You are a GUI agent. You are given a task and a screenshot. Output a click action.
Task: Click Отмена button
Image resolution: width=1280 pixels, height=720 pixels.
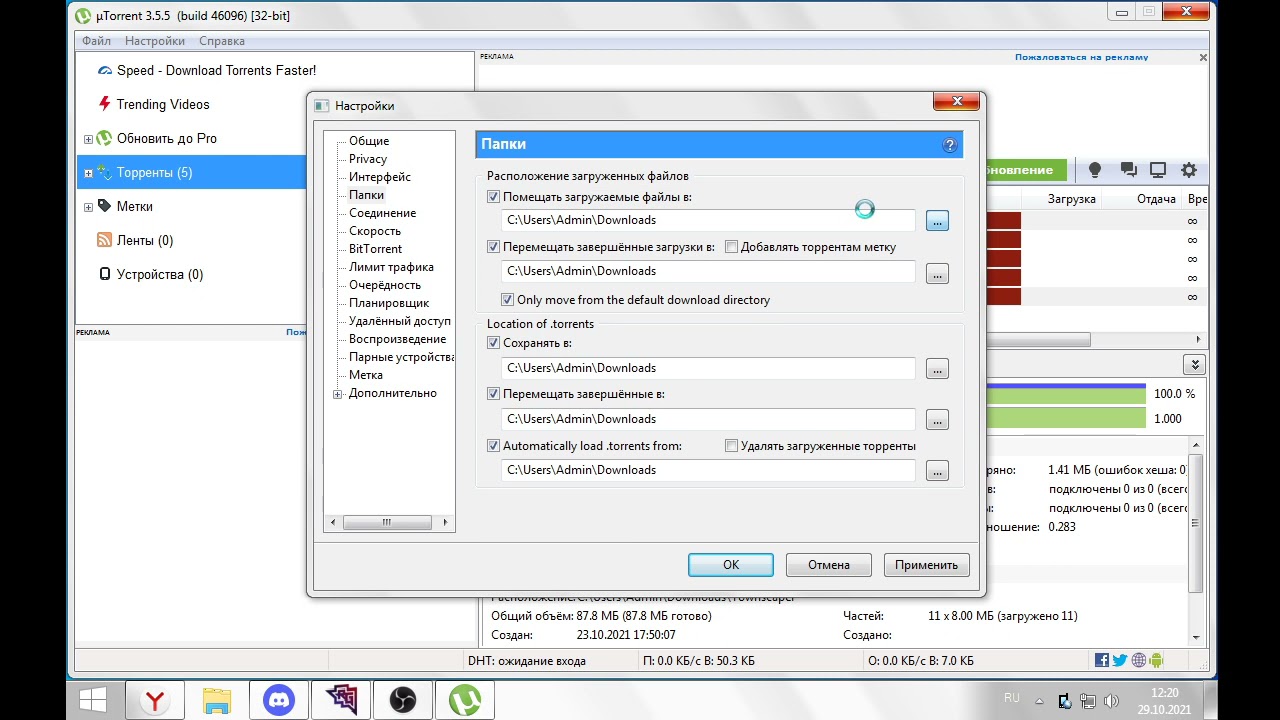(x=829, y=565)
